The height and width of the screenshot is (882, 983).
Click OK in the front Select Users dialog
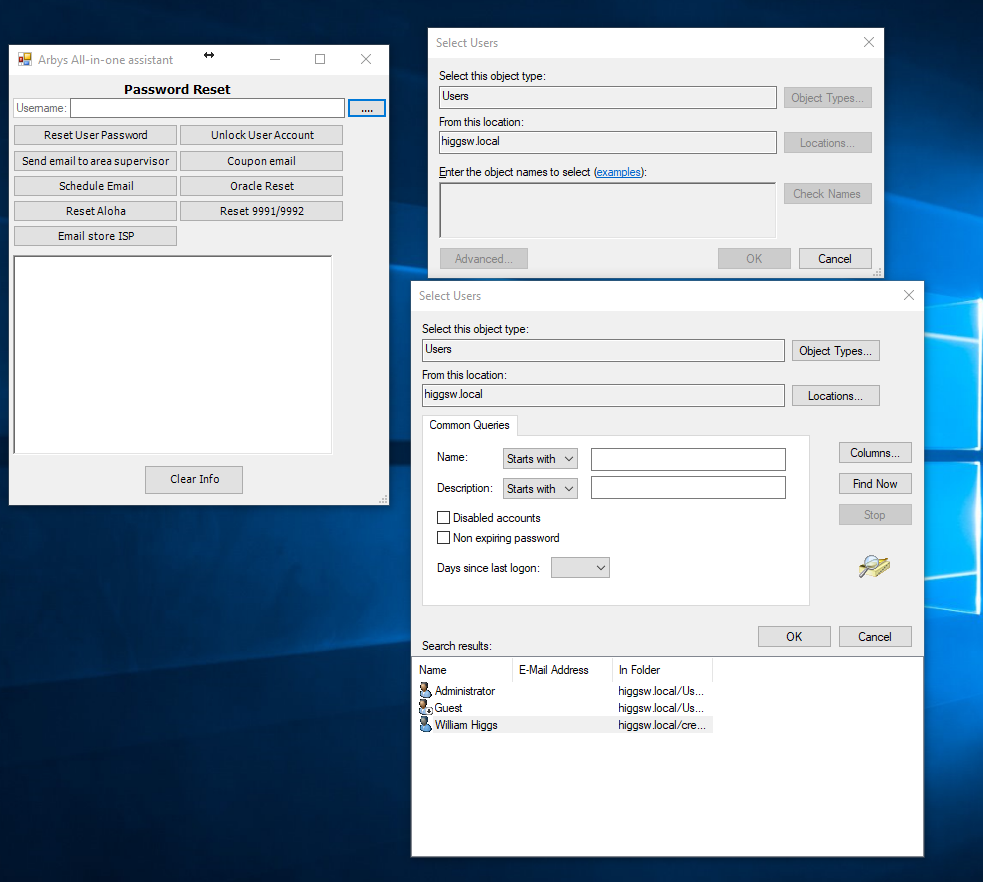[x=794, y=636]
